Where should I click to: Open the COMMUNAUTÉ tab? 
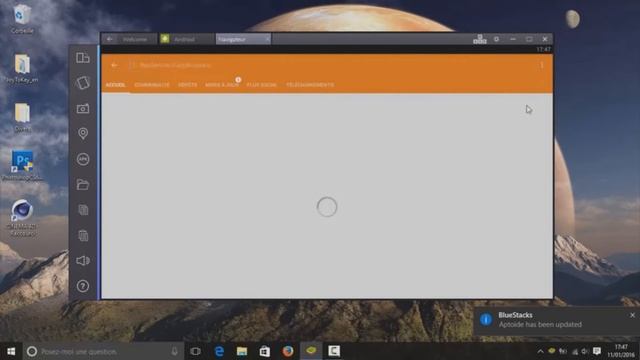152,85
